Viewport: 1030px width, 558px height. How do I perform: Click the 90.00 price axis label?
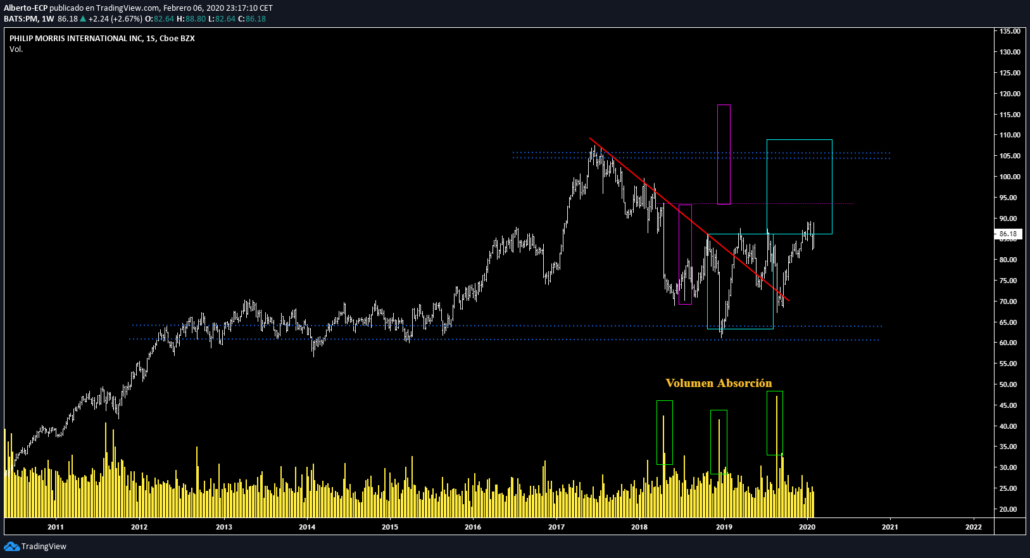click(x=1010, y=219)
